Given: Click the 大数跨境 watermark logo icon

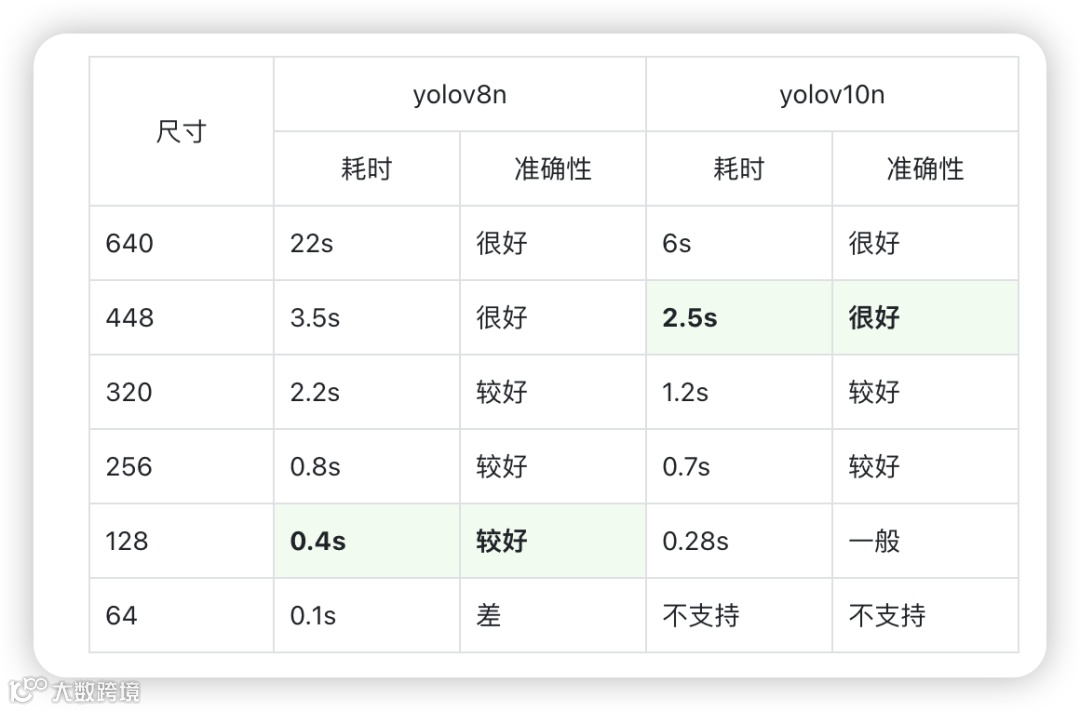Looking at the screenshot, I should 28,690.
